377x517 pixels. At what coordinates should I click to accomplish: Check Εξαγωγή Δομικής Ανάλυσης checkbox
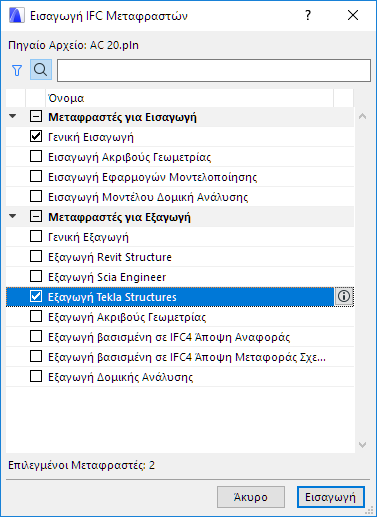pos(36,377)
